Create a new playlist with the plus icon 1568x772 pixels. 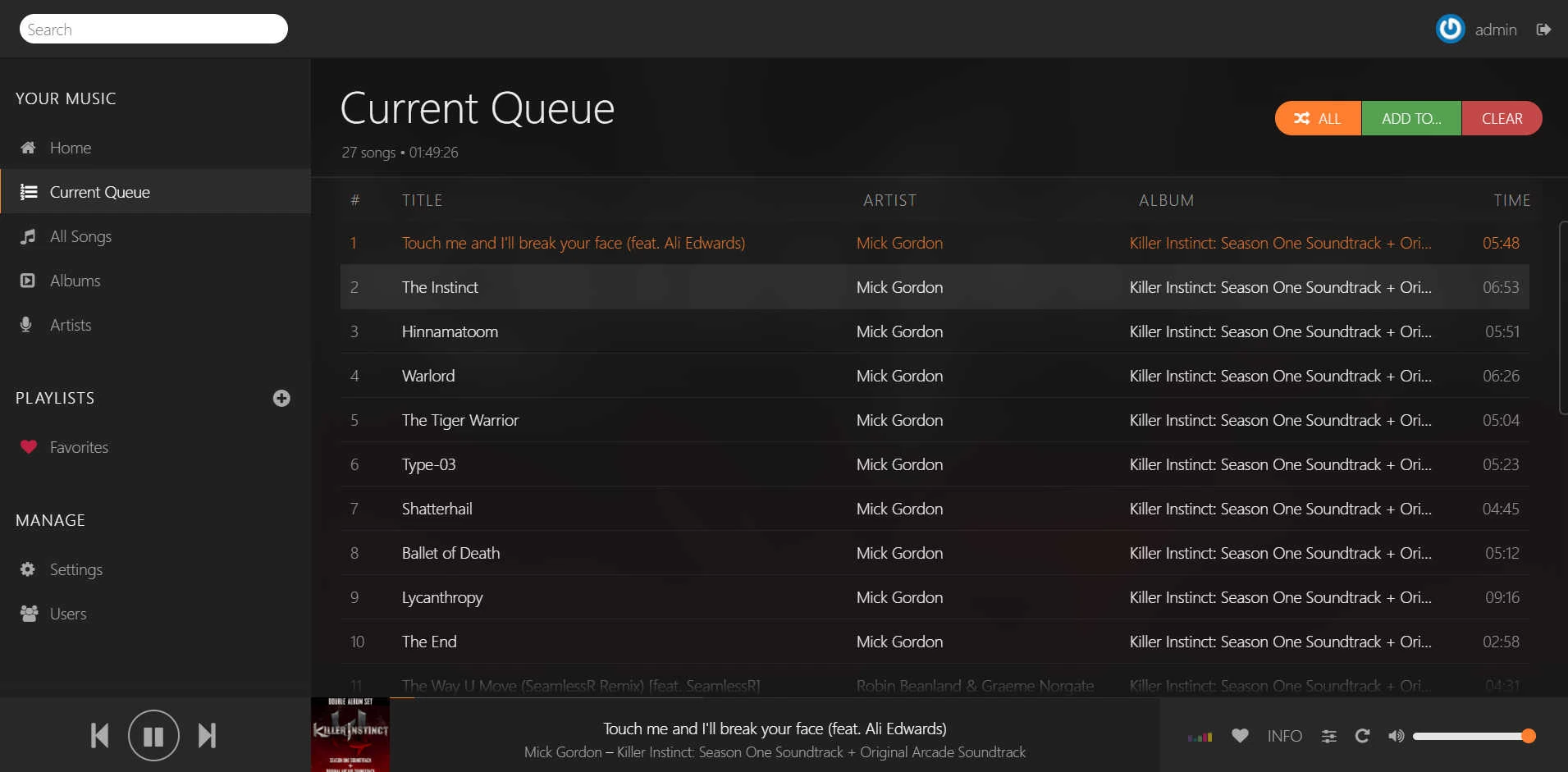(x=281, y=398)
